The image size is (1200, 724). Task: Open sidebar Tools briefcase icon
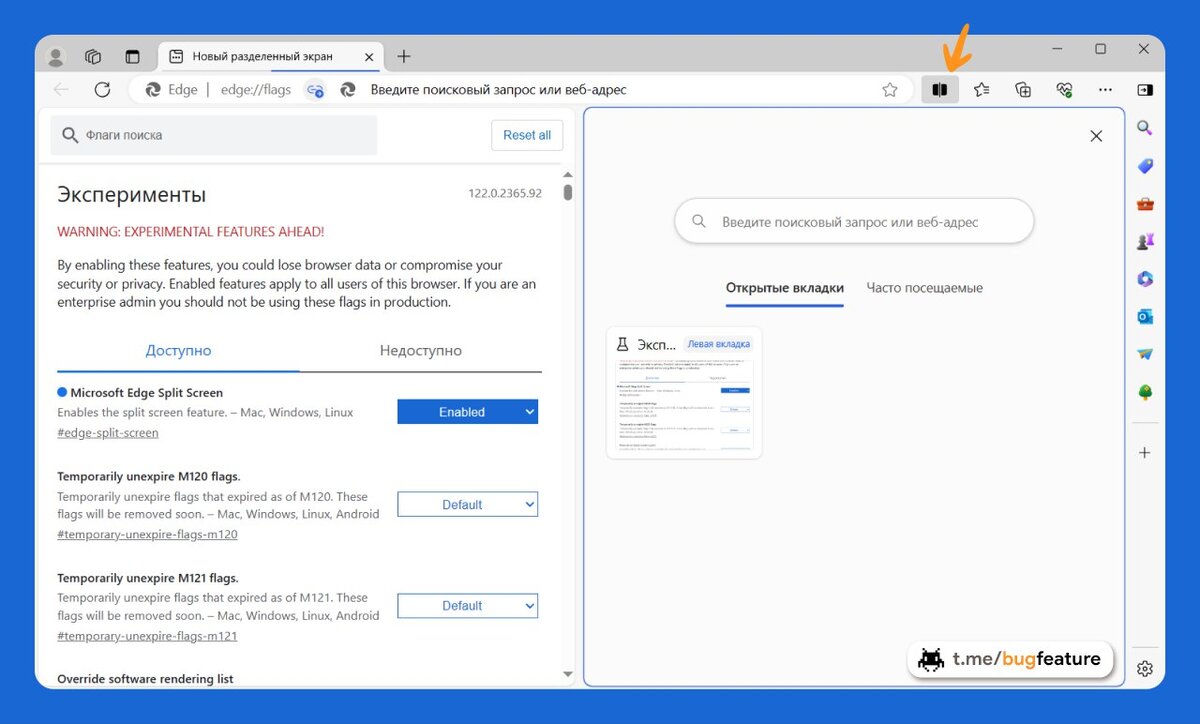click(1145, 204)
